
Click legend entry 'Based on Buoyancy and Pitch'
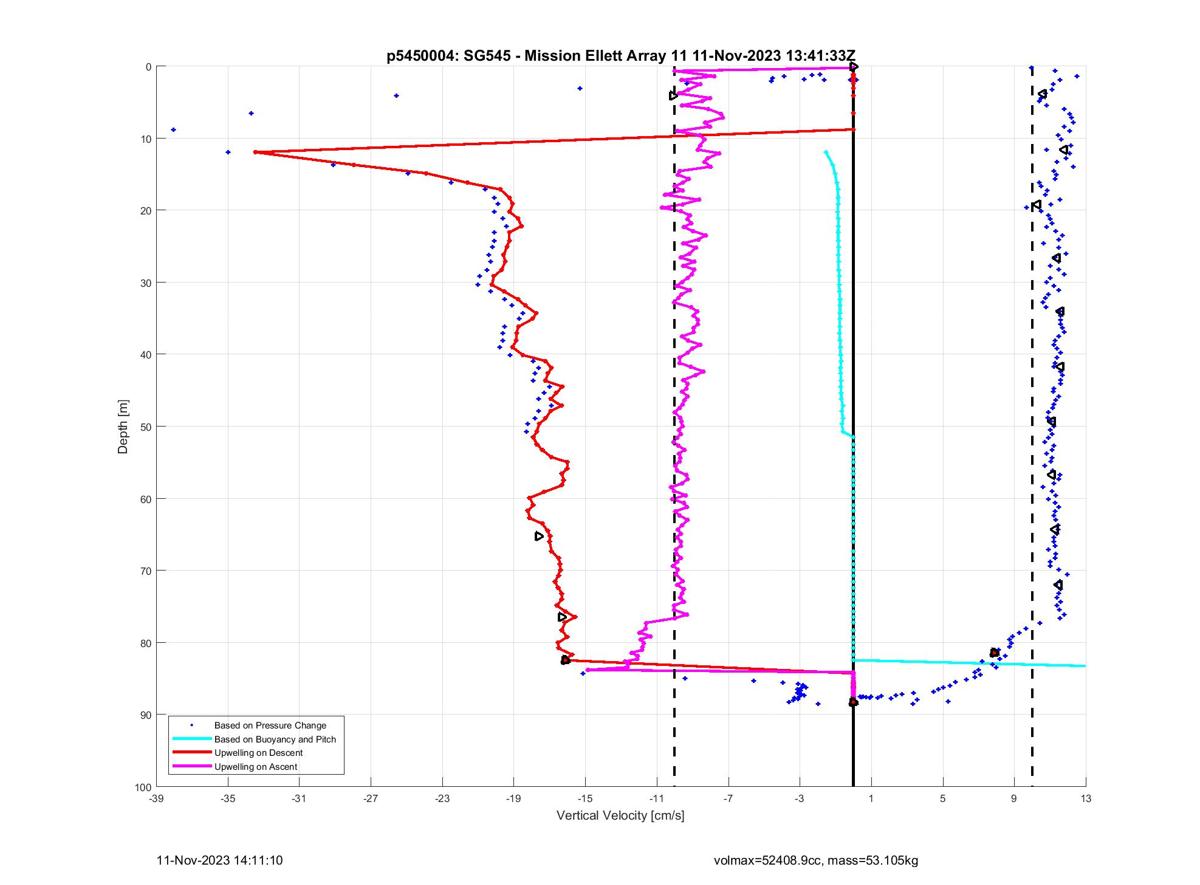(275, 739)
